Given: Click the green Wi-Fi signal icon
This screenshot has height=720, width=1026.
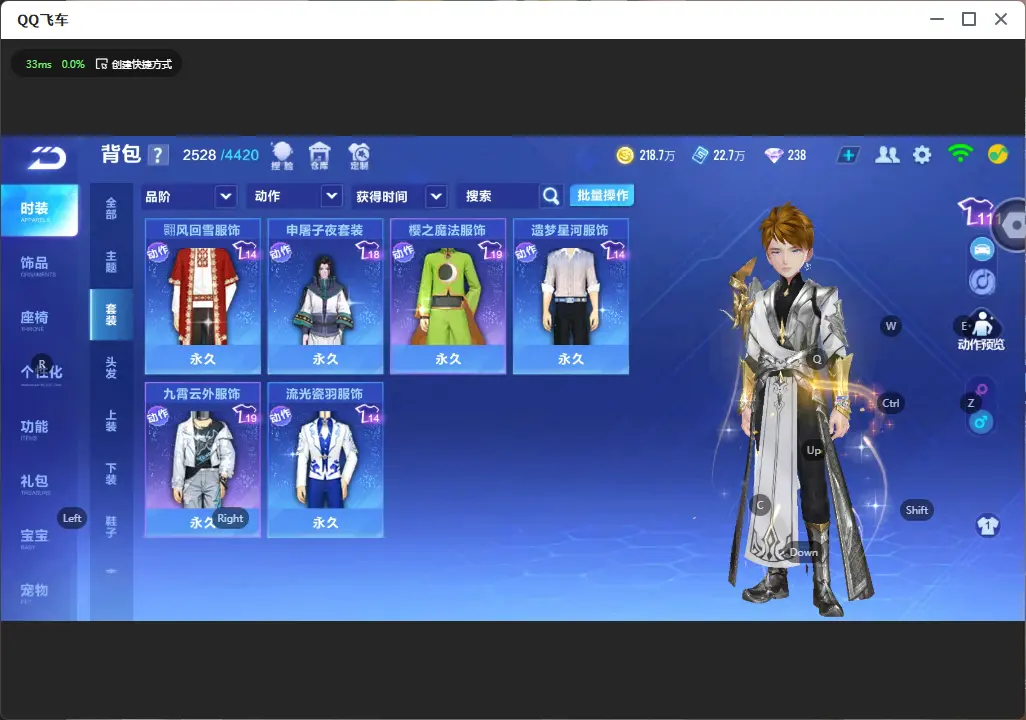Looking at the screenshot, I should [x=960, y=154].
